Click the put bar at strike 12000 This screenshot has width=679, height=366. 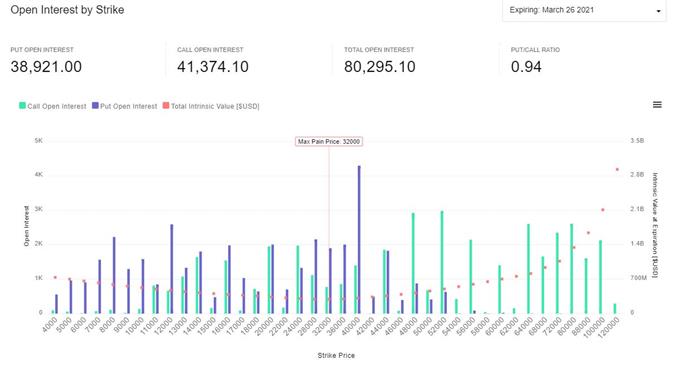[171, 269]
